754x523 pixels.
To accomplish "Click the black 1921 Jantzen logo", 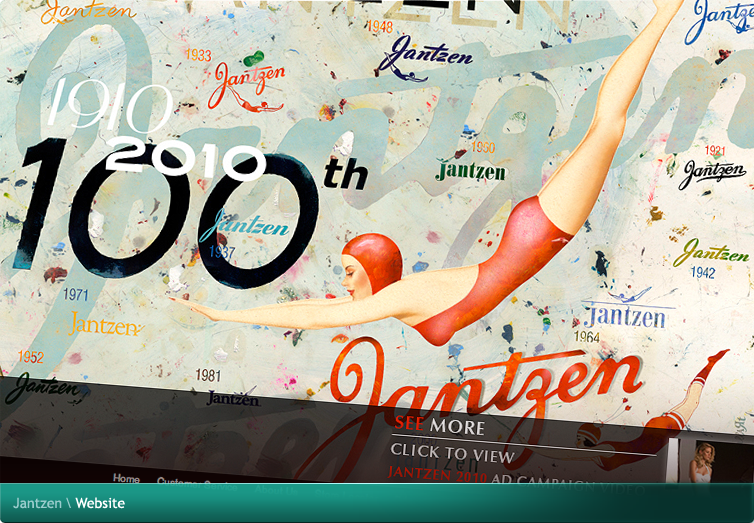I will (714, 173).
